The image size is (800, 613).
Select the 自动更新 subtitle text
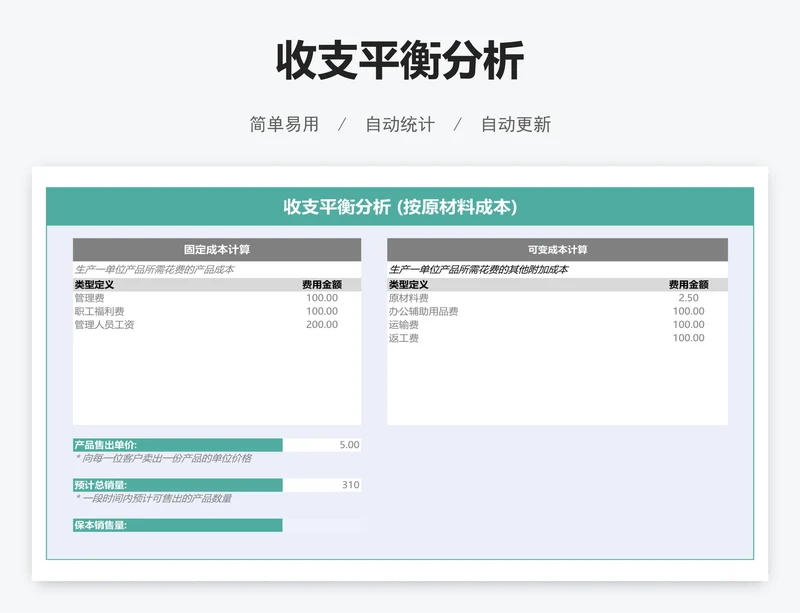(516, 125)
